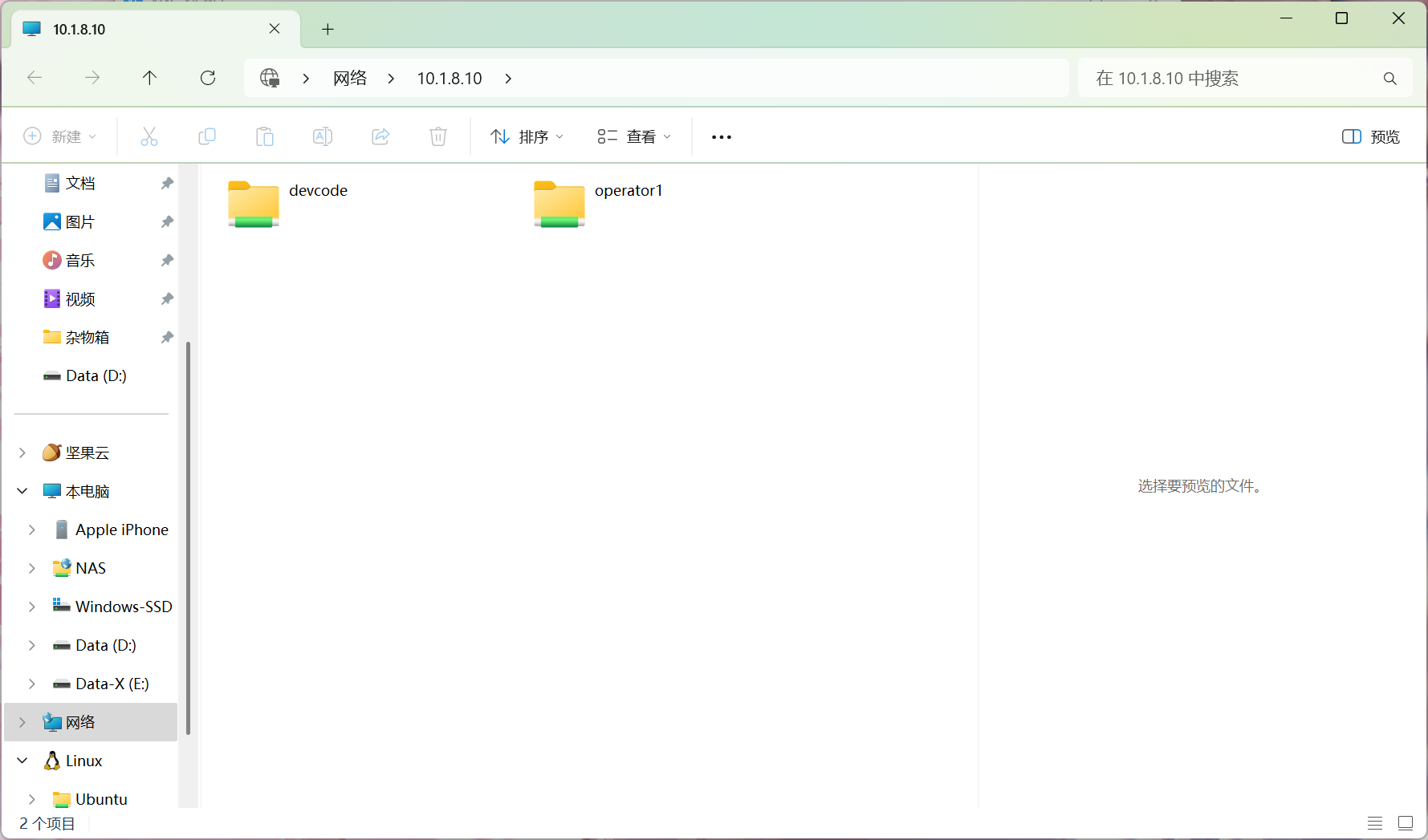Go up one folder level
1428x840 pixels.
(x=149, y=78)
